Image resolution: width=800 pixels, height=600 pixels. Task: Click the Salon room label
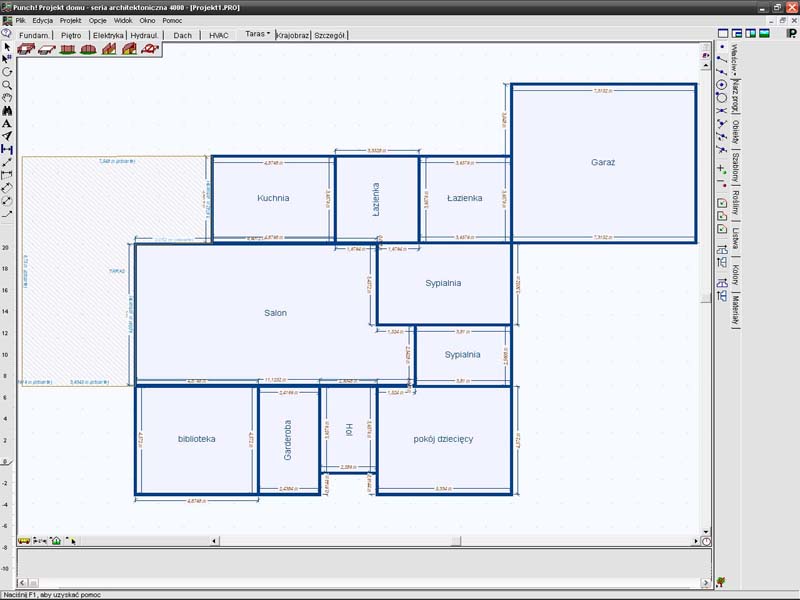(275, 313)
